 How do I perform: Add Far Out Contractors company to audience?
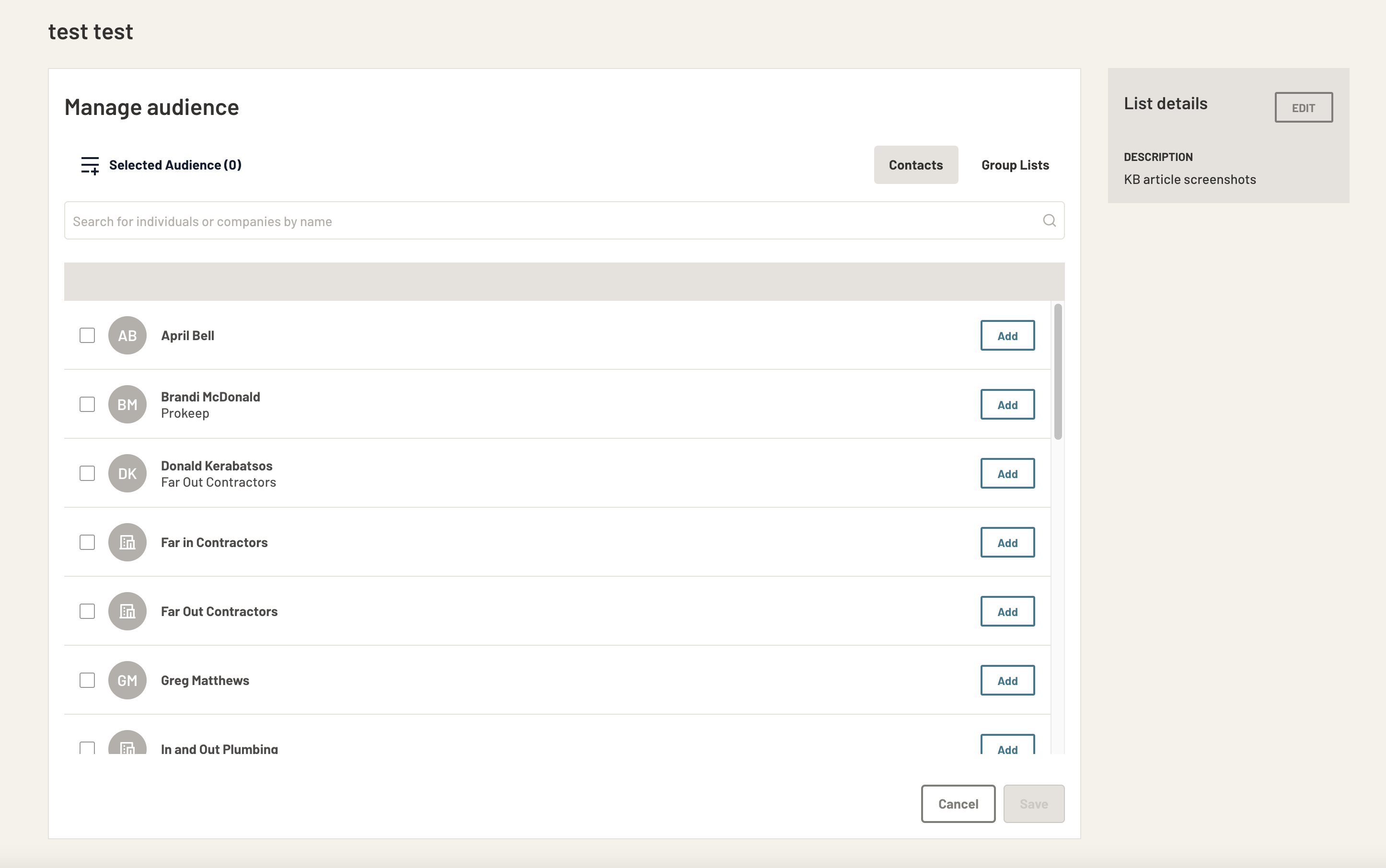[x=1007, y=611]
